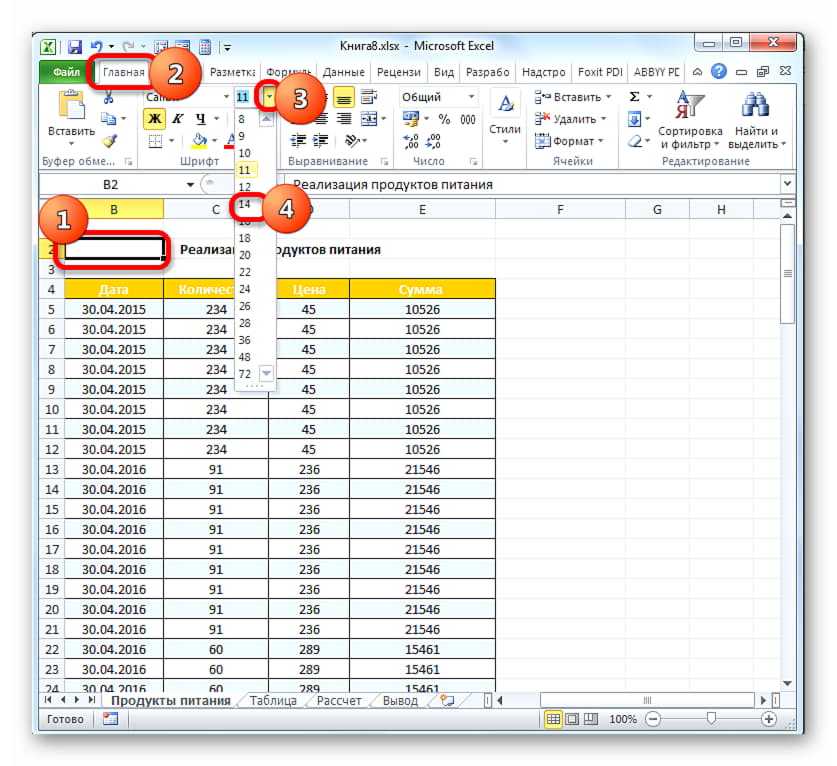Open the Данные ribbon tab
The width and height of the screenshot is (837, 766).
pos(344,72)
